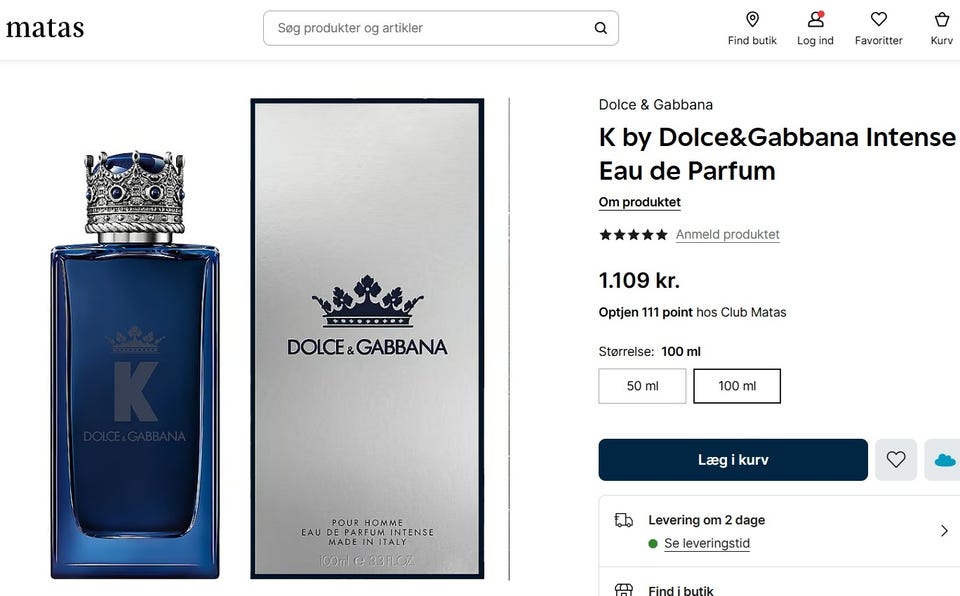Viewport: 960px width, 596px height.
Task: Click Anmeld produktet review link
Action: (727, 235)
